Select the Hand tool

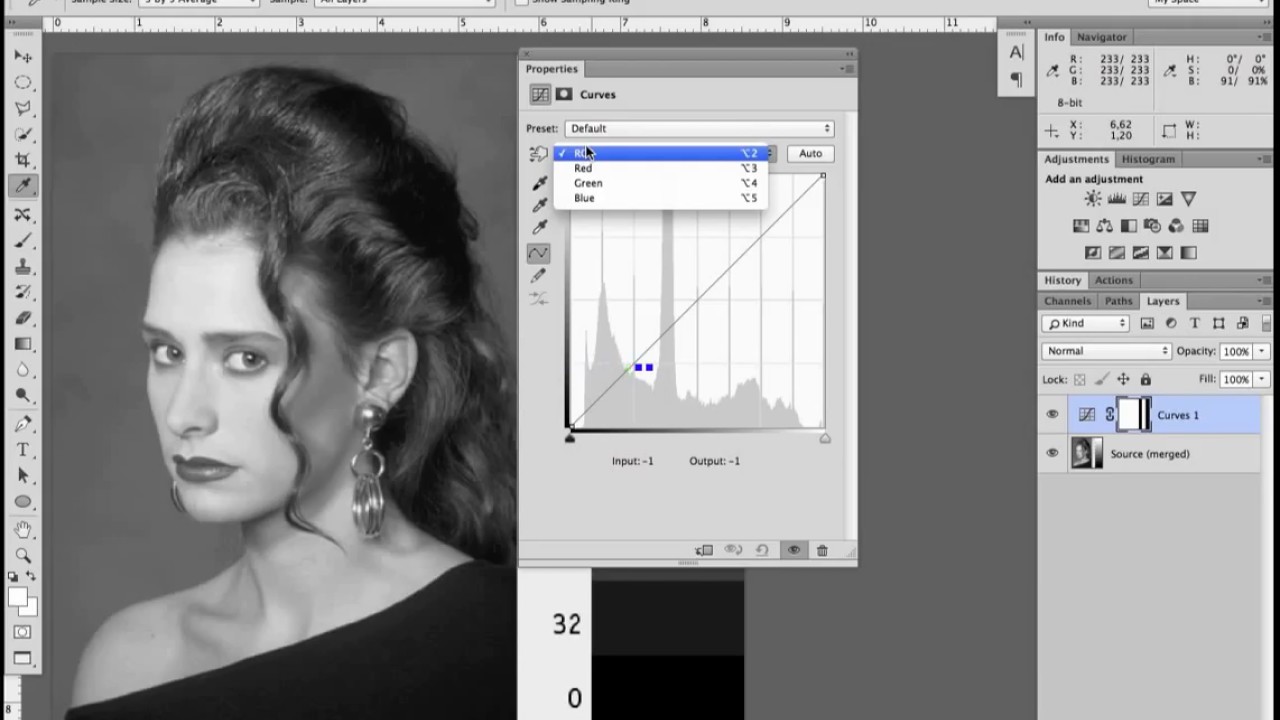tap(23, 529)
